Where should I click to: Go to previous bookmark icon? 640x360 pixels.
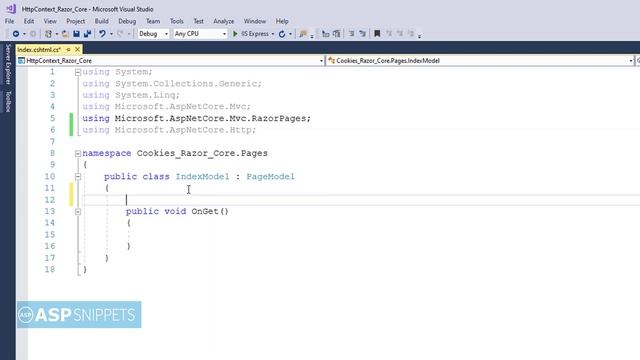point(389,34)
